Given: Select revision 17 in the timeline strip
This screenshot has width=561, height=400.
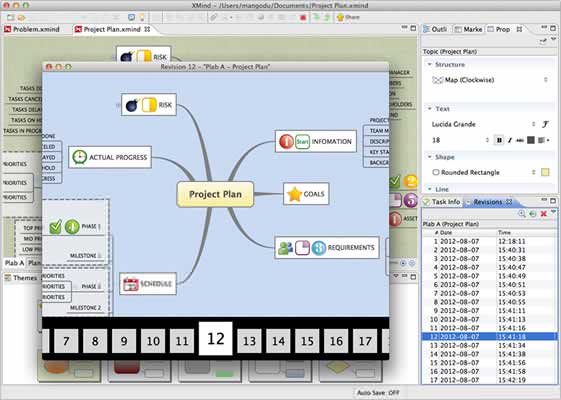Looking at the screenshot, I should (365, 341).
